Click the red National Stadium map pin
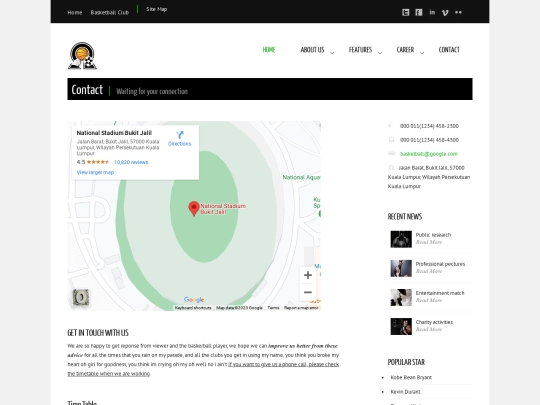540x405 pixels. click(x=194, y=209)
